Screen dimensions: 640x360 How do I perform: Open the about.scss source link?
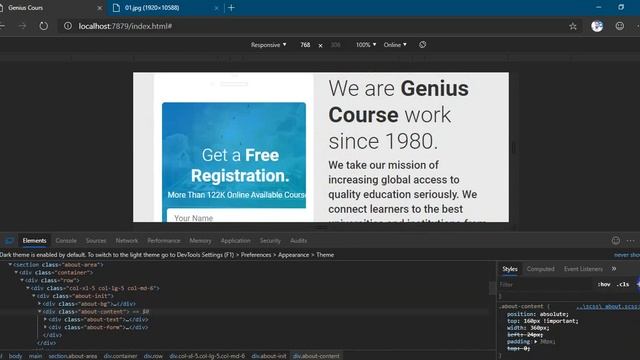[608, 307]
